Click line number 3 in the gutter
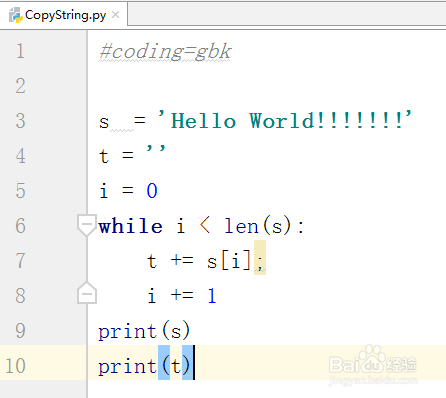The image size is (446, 398). click(x=20, y=121)
